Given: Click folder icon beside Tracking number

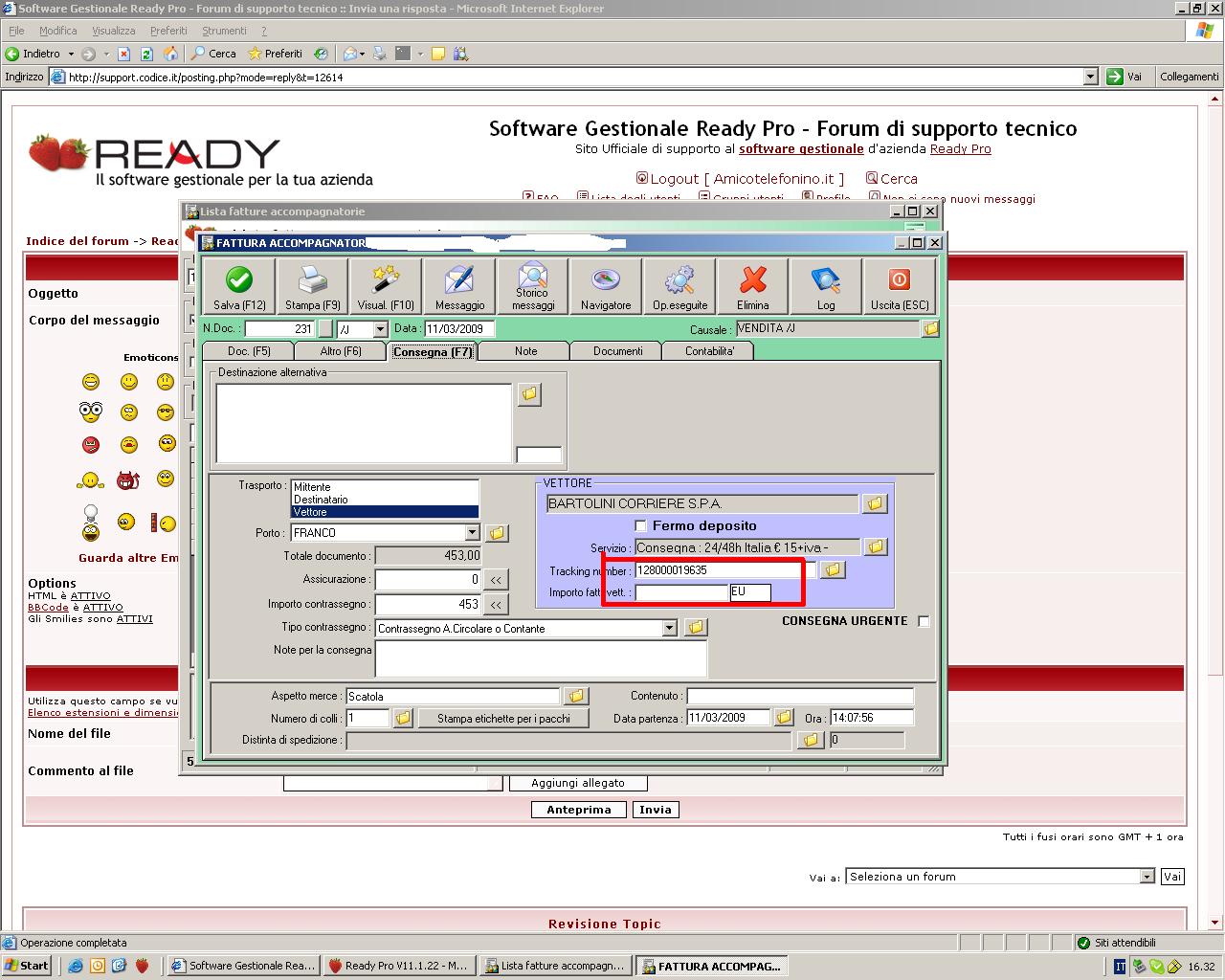Looking at the screenshot, I should 833,570.
